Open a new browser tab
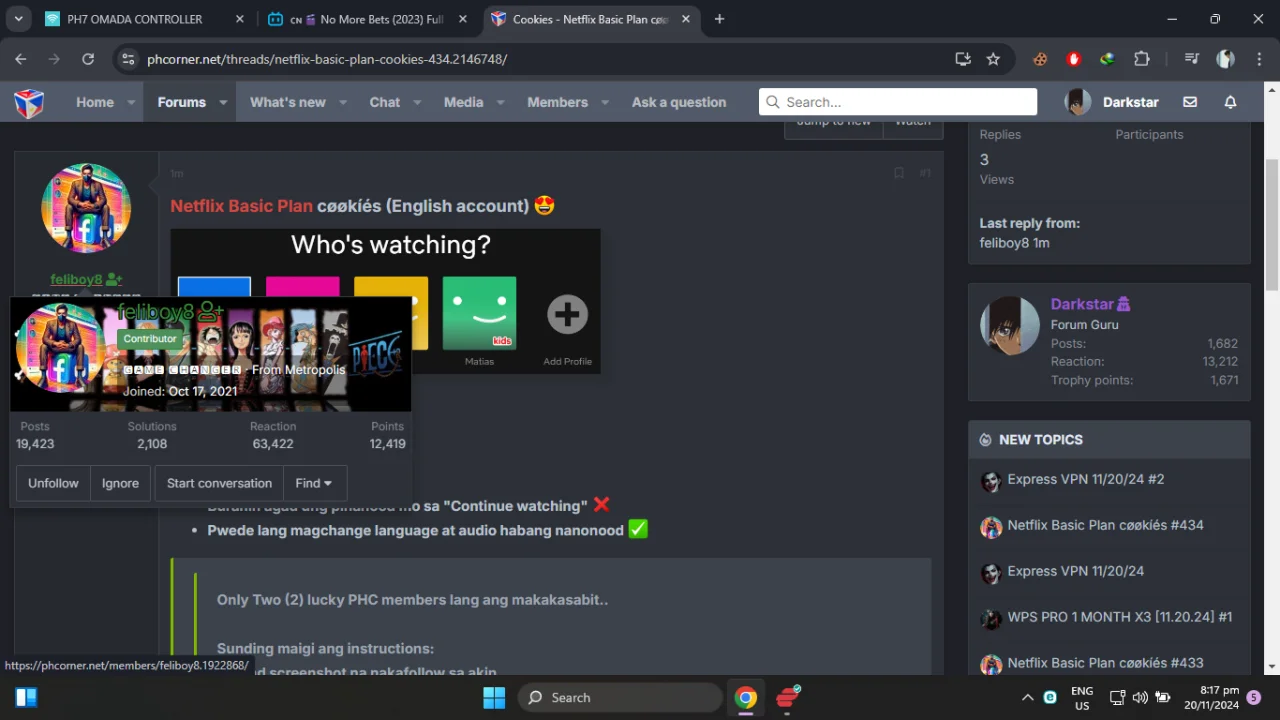Viewport: 1280px width, 720px height. (x=719, y=19)
